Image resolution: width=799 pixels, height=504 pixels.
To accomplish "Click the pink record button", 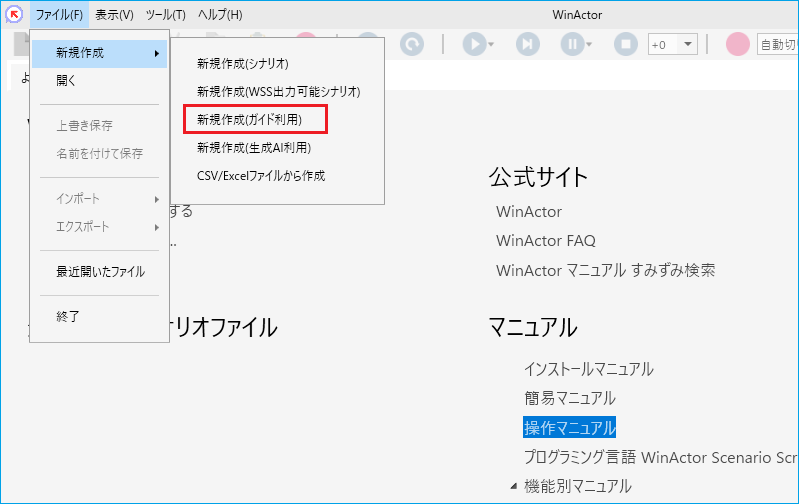I will [737, 44].
